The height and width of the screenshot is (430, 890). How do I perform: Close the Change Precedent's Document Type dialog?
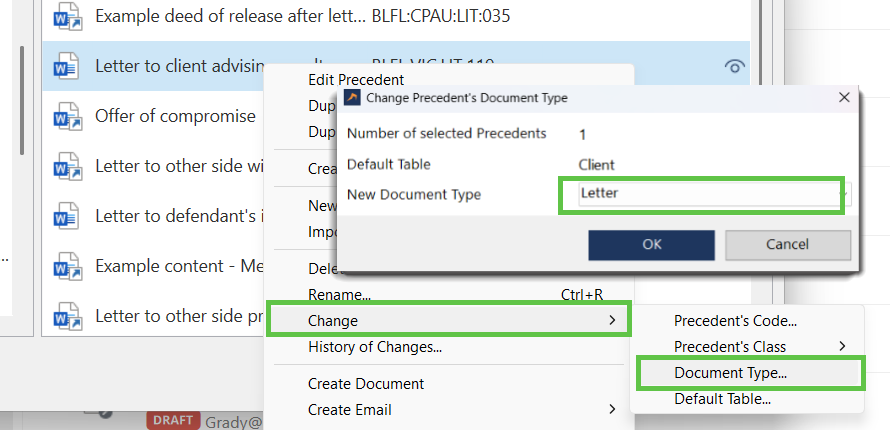pyautogui.click(x=844, y=98)
